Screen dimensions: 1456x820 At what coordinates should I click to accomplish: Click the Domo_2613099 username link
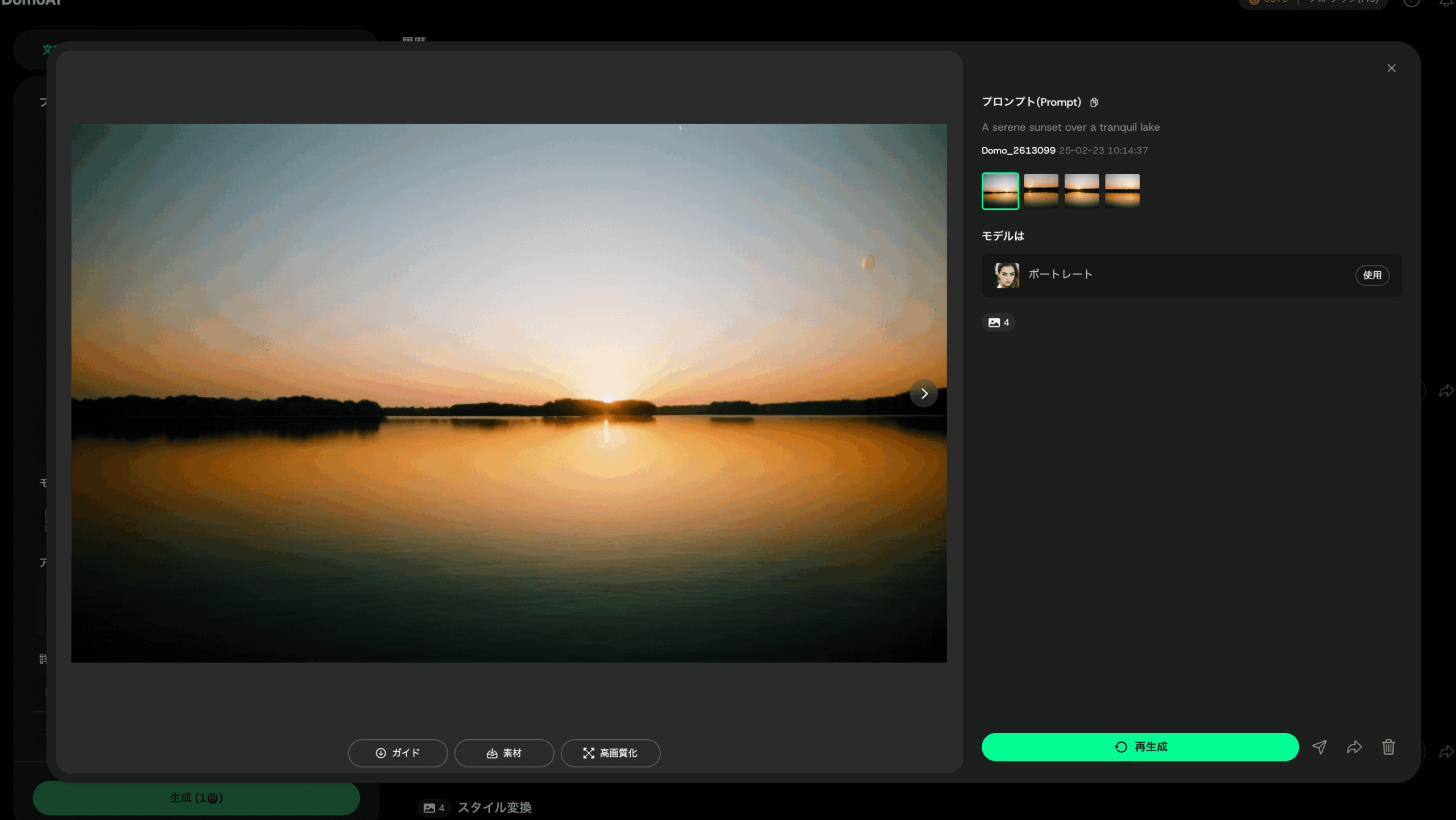coord(1018,151)
